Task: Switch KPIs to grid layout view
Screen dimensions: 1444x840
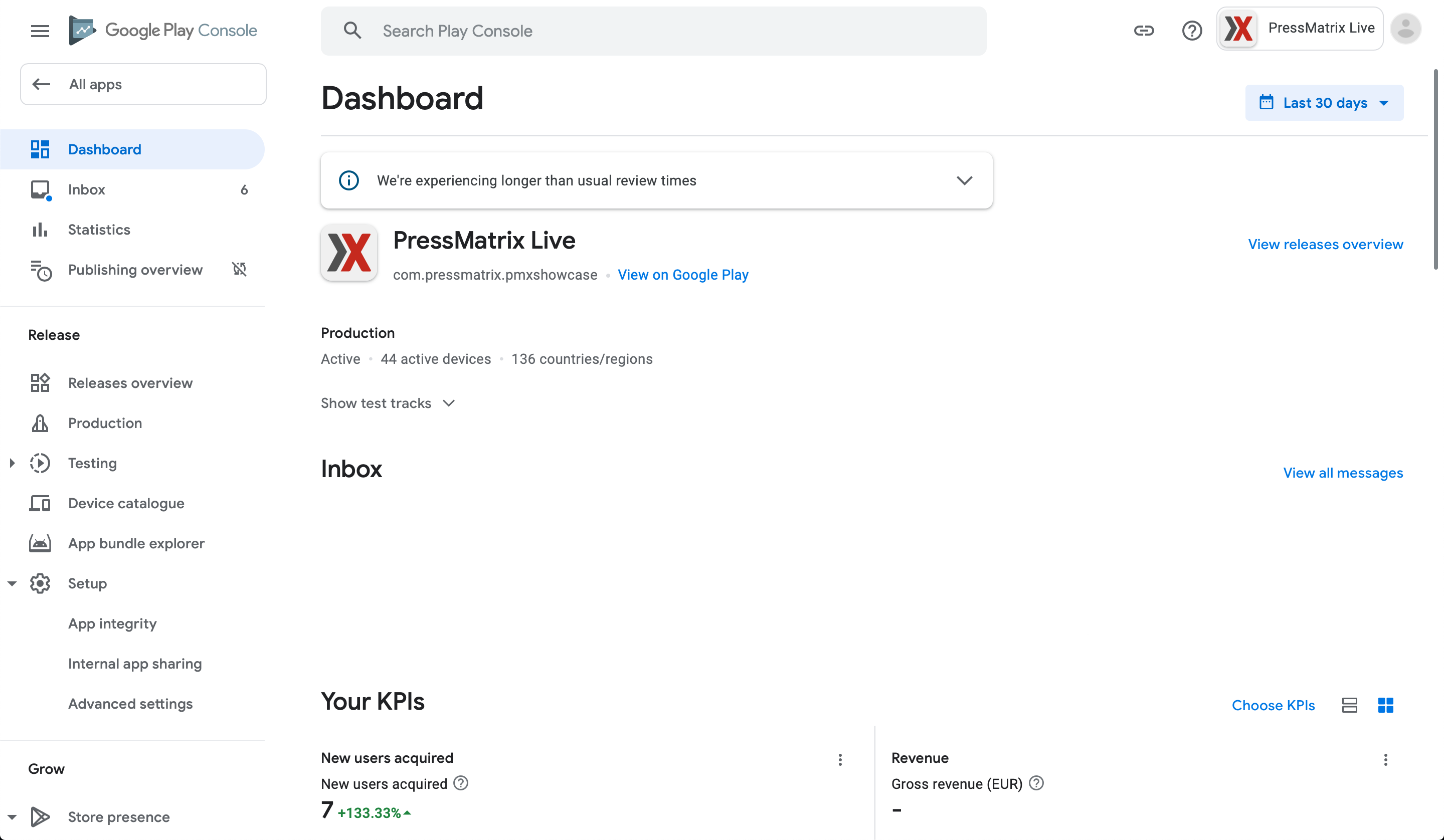Action: tap(1385, 705)
